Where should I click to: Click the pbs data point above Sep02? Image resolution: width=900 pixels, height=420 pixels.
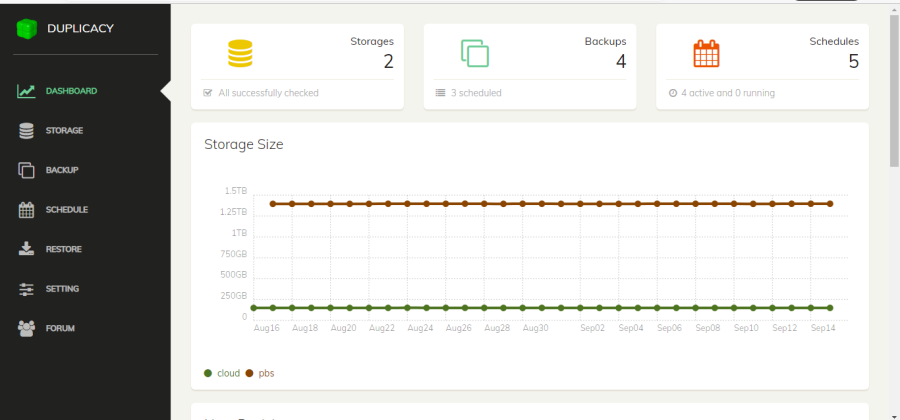pyautogui.click(x=599, y=203)
